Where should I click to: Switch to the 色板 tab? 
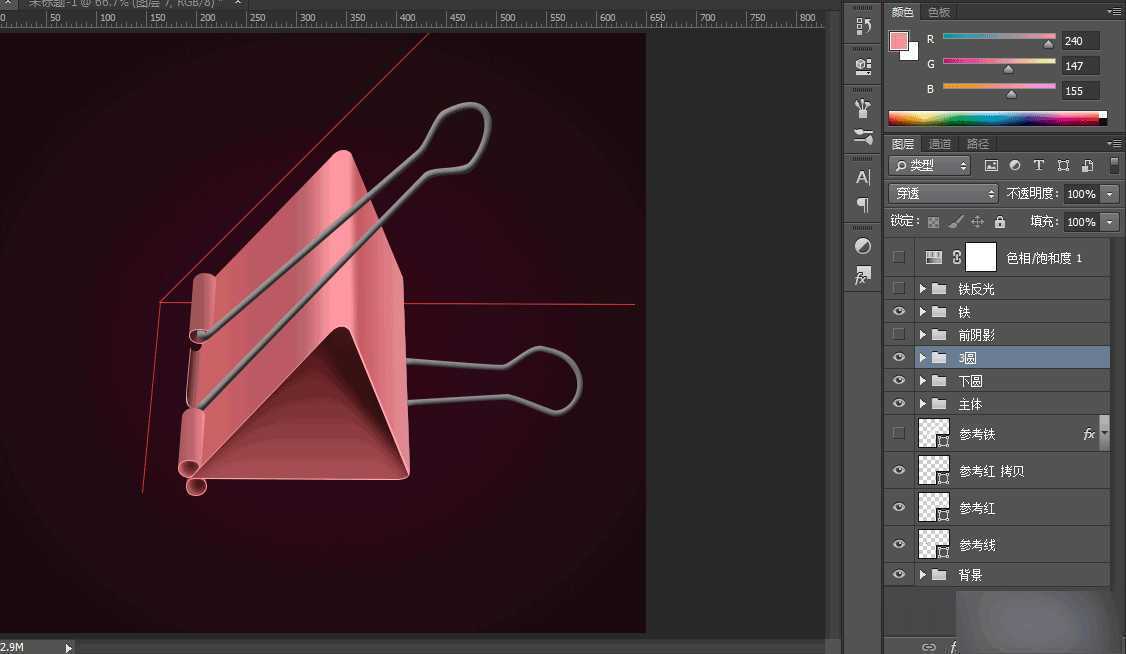939,12
